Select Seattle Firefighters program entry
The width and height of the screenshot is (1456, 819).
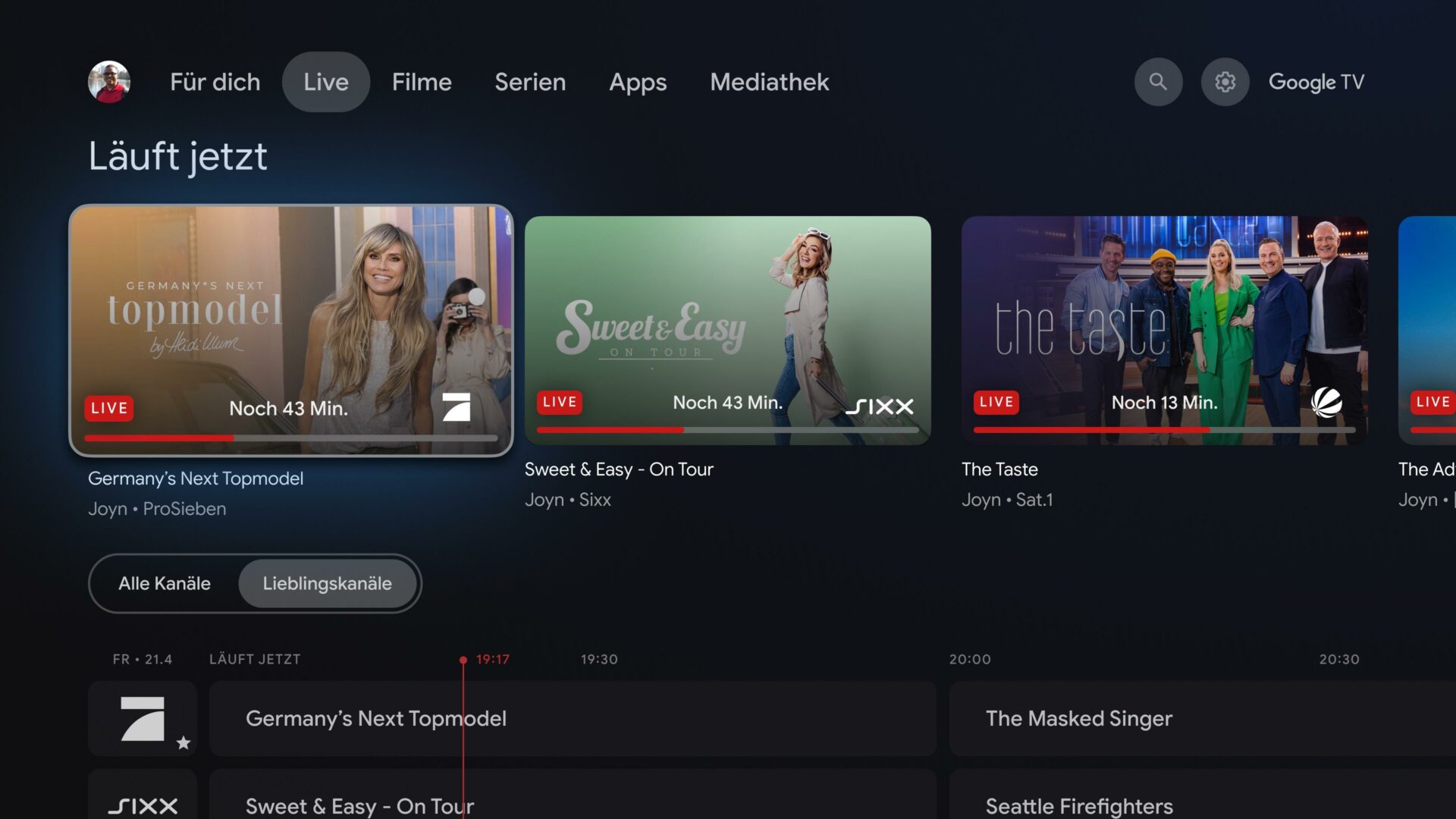click(x=1078, y=805)
